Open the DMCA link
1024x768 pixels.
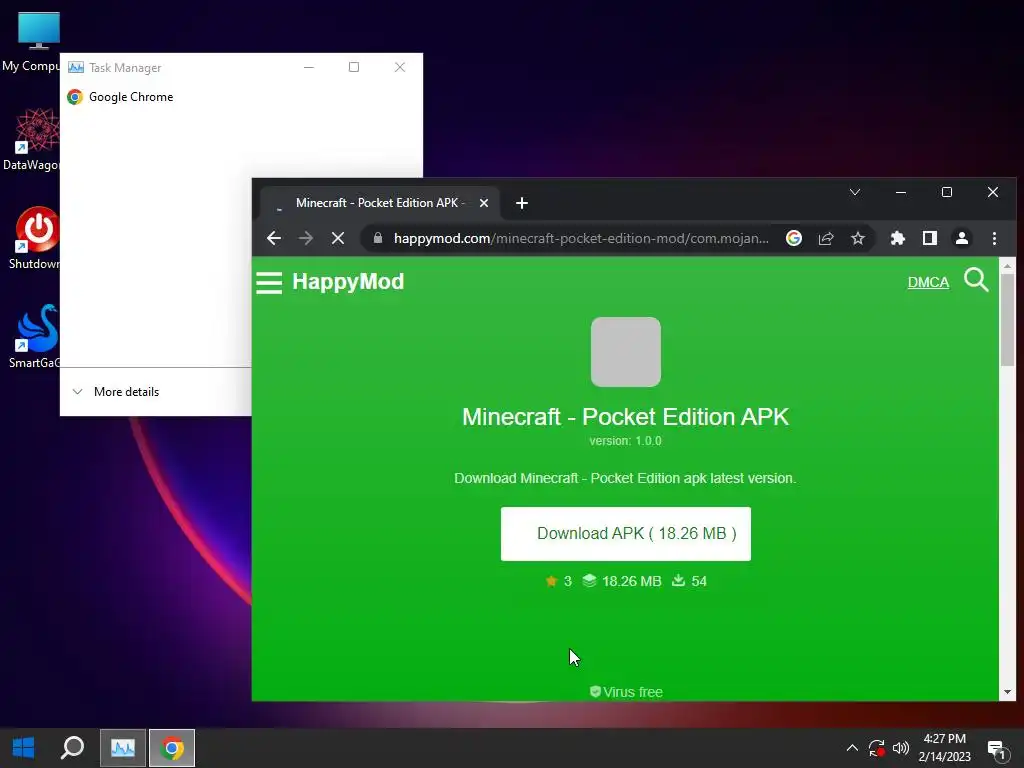(928, 282)
